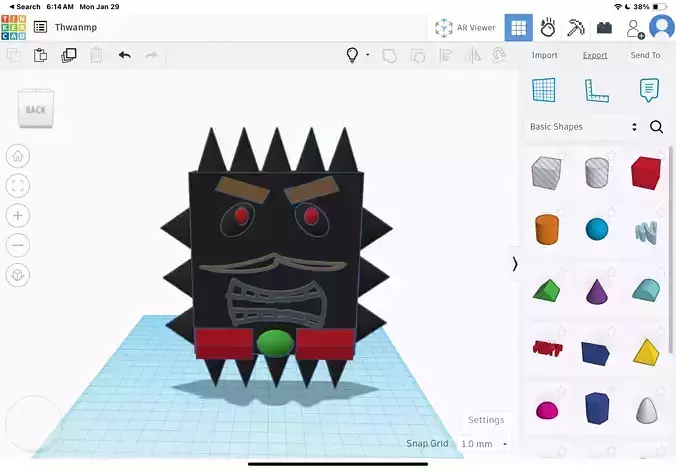The height and width of the screenshot is (470, 676).
Task: Click the Zoom out button
Action: point(18,245)
